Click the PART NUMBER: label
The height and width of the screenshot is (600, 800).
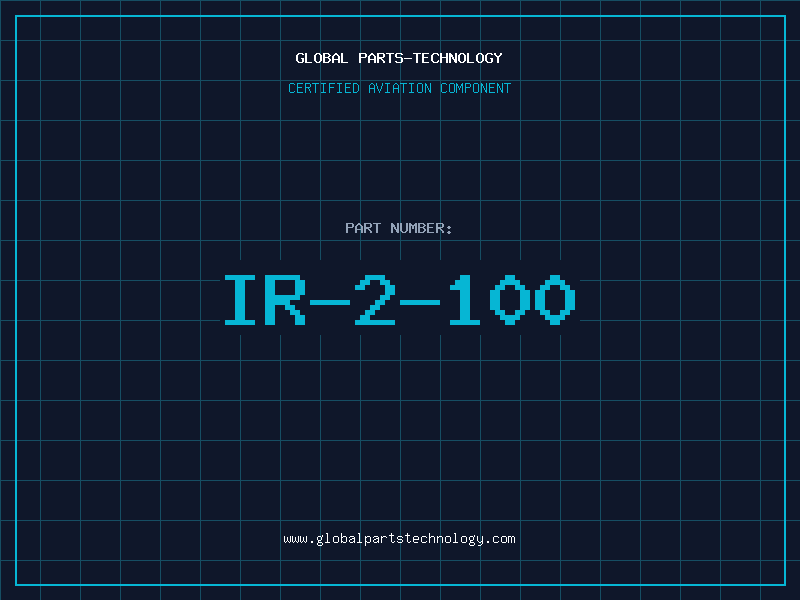pyautogui.click(x=399, y=228)
